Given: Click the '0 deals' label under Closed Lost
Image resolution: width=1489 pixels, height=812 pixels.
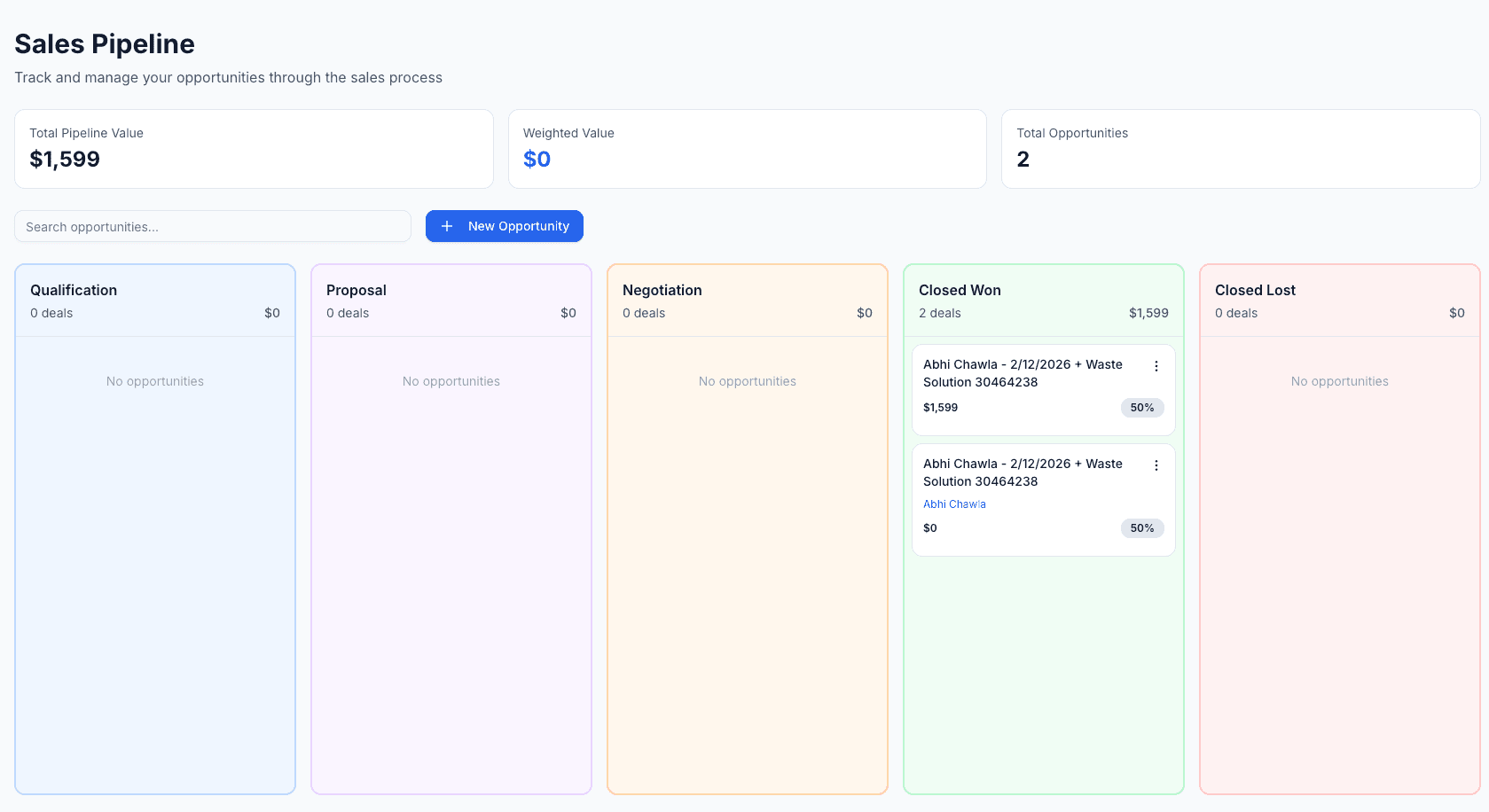Looking at the screenshot, I should (x=1236, y=313).
